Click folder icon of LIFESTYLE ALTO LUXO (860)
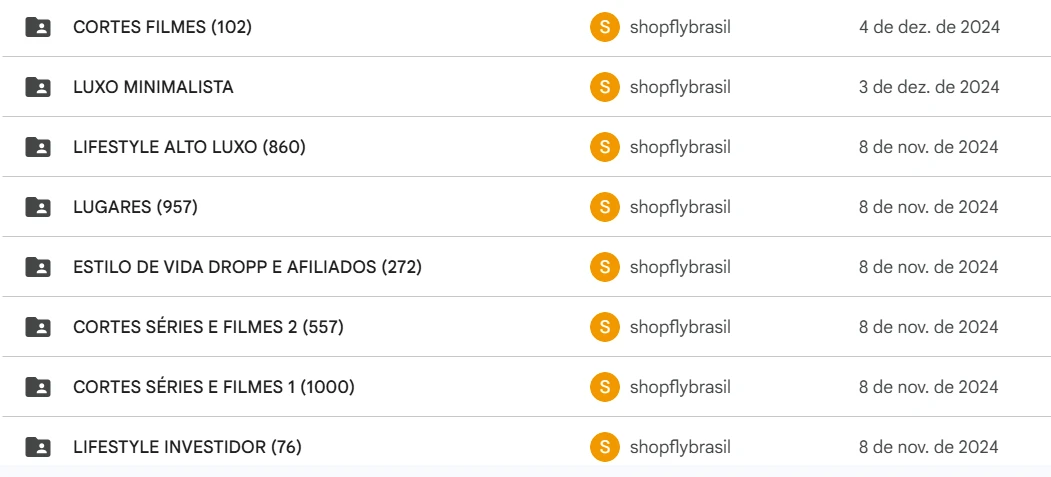Image resolution: width=1051 pixels, height=477 pixels. point(38,147)
